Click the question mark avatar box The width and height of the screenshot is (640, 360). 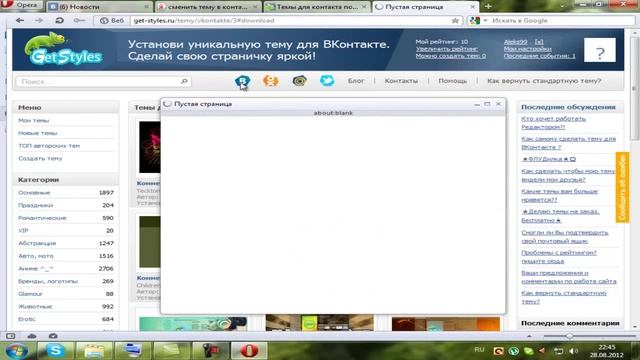click(600, 50)
